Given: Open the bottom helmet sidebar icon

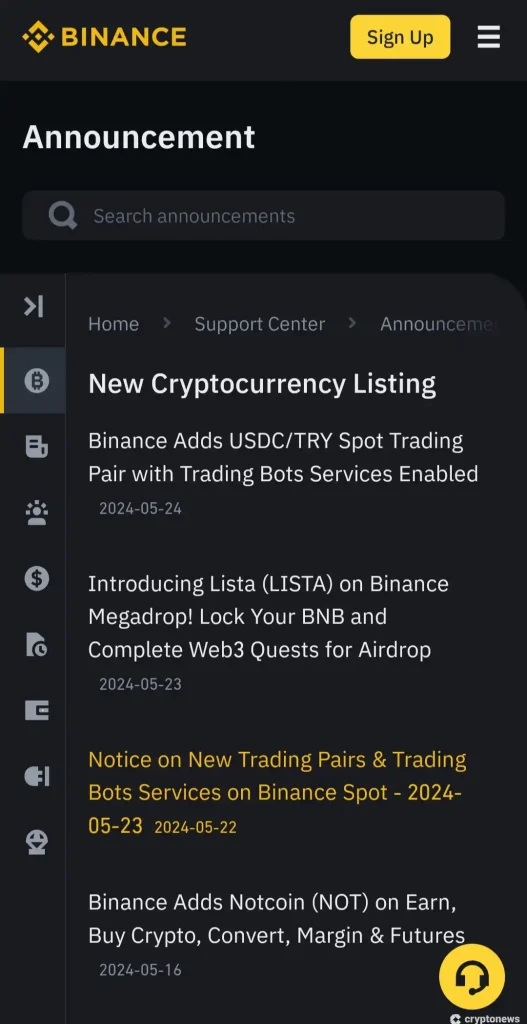Looking at the screenshot, I should (37, 842).
